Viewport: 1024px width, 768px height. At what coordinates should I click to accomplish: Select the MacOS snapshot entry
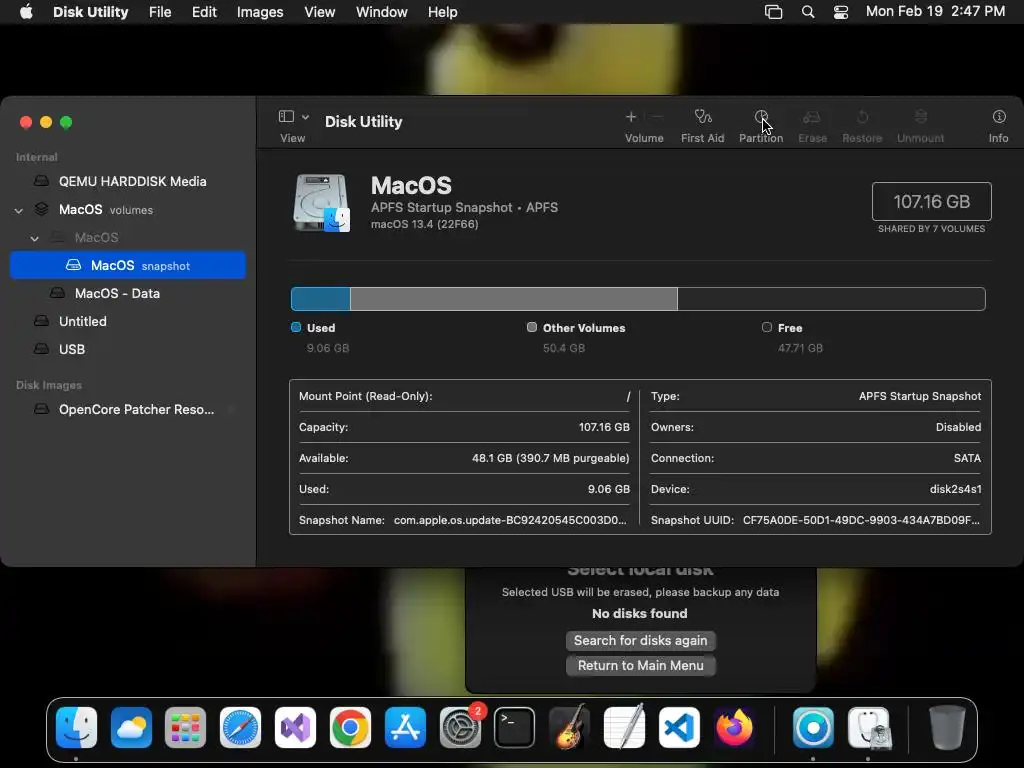128,265
